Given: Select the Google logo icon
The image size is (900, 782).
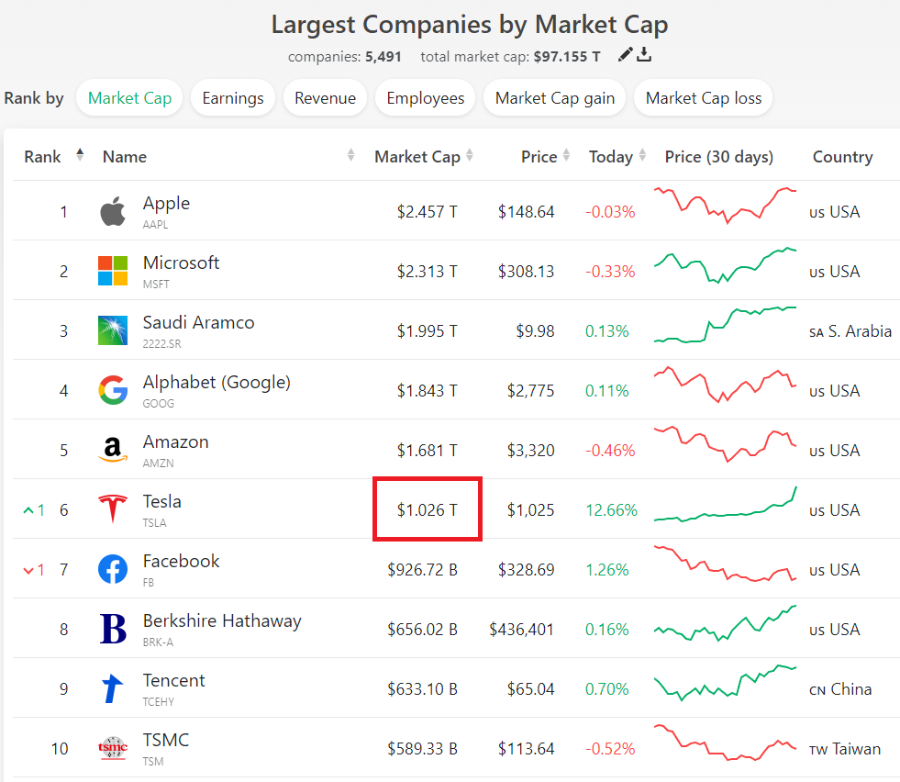Looking at the screenshot, I should (112, 390).
